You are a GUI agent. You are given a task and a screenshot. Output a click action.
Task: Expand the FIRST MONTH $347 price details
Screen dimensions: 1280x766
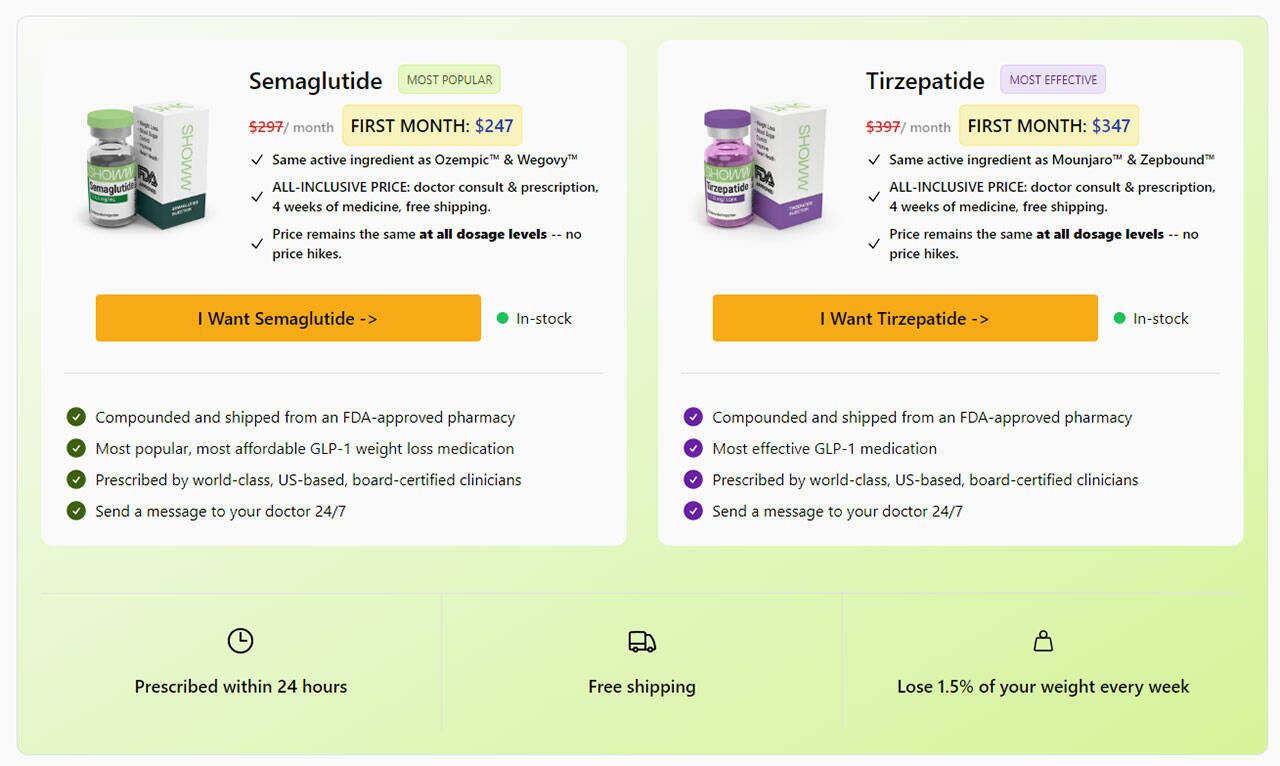1048,125
